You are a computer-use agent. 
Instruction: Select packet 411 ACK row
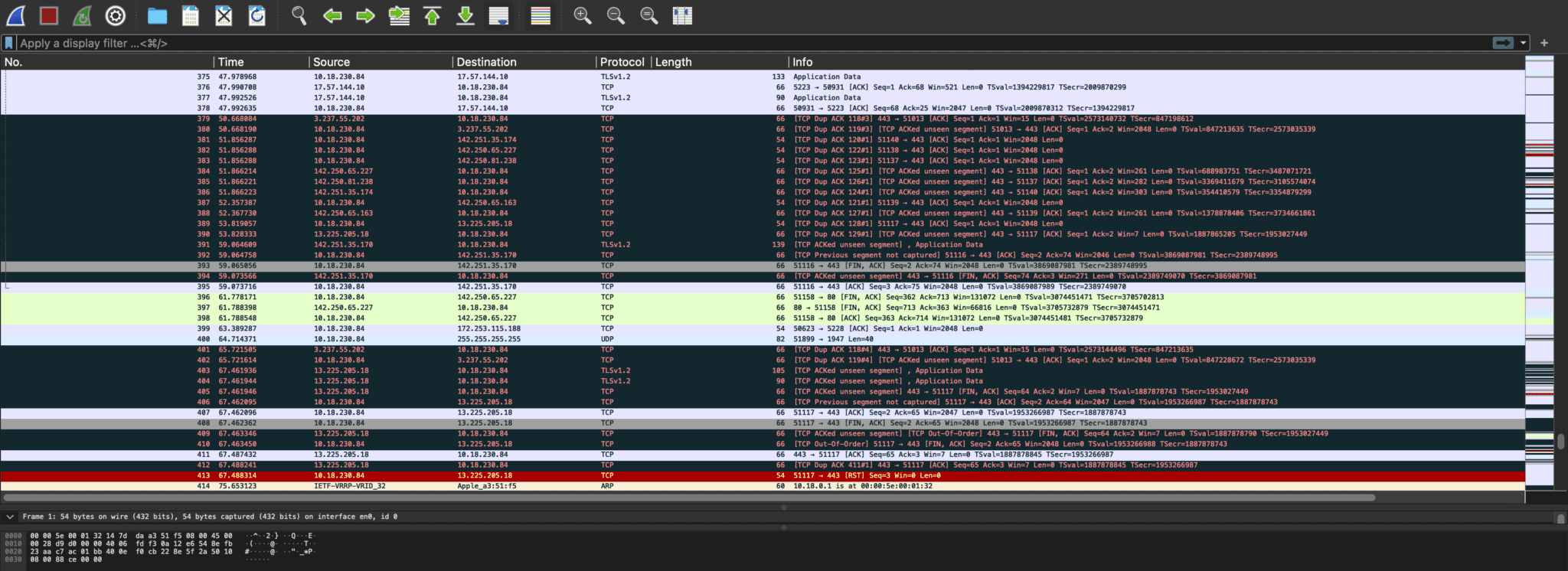pyautogui.click(x=763, y=455)
